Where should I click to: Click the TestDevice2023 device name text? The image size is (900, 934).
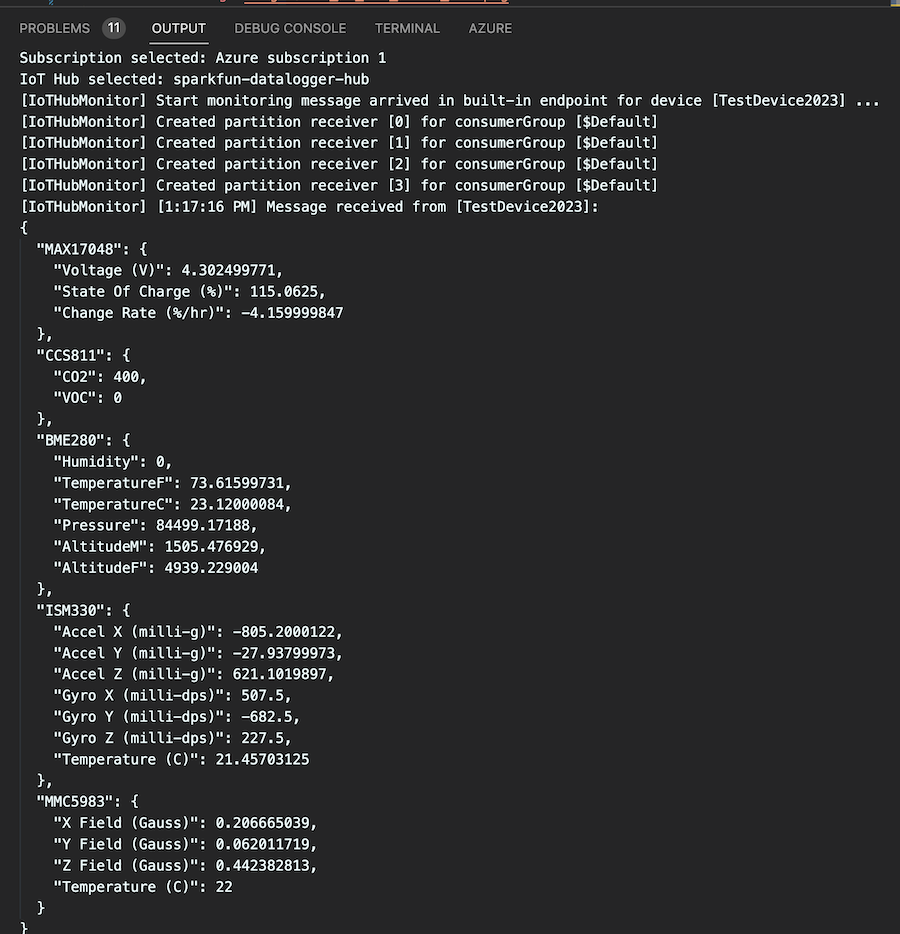click(780, 100)
